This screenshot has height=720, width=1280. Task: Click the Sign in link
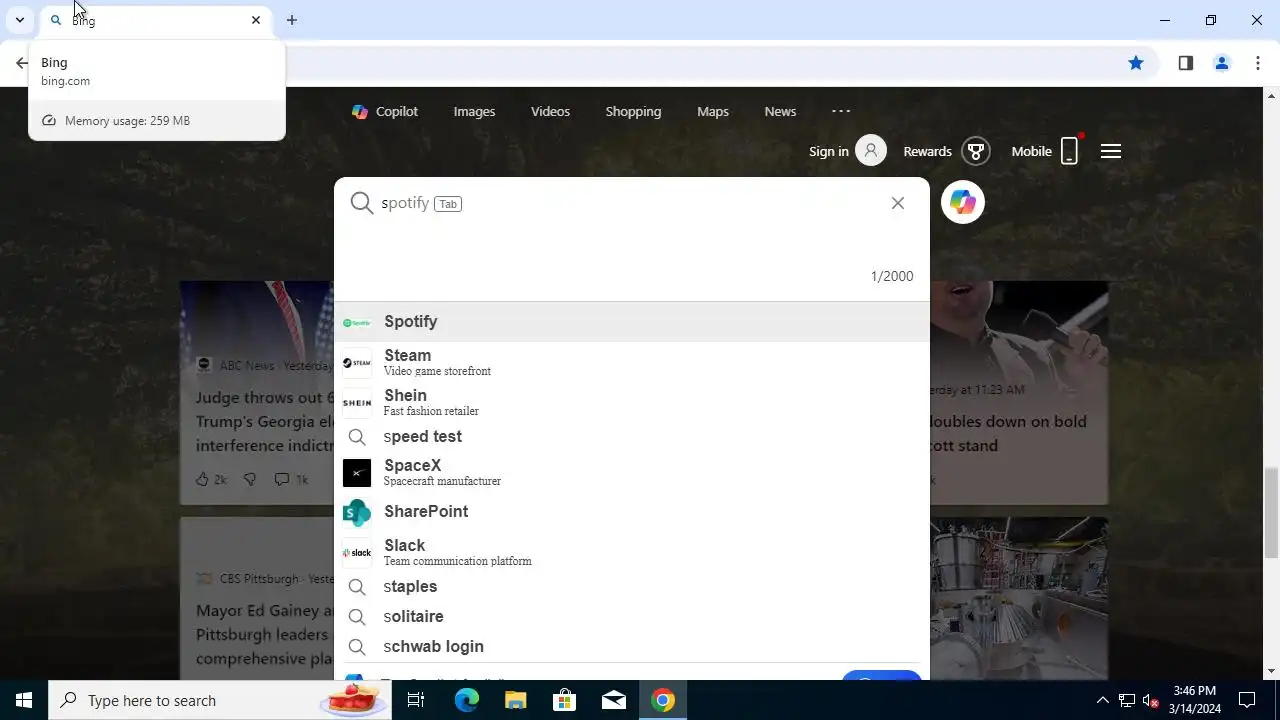click(829, 151)
